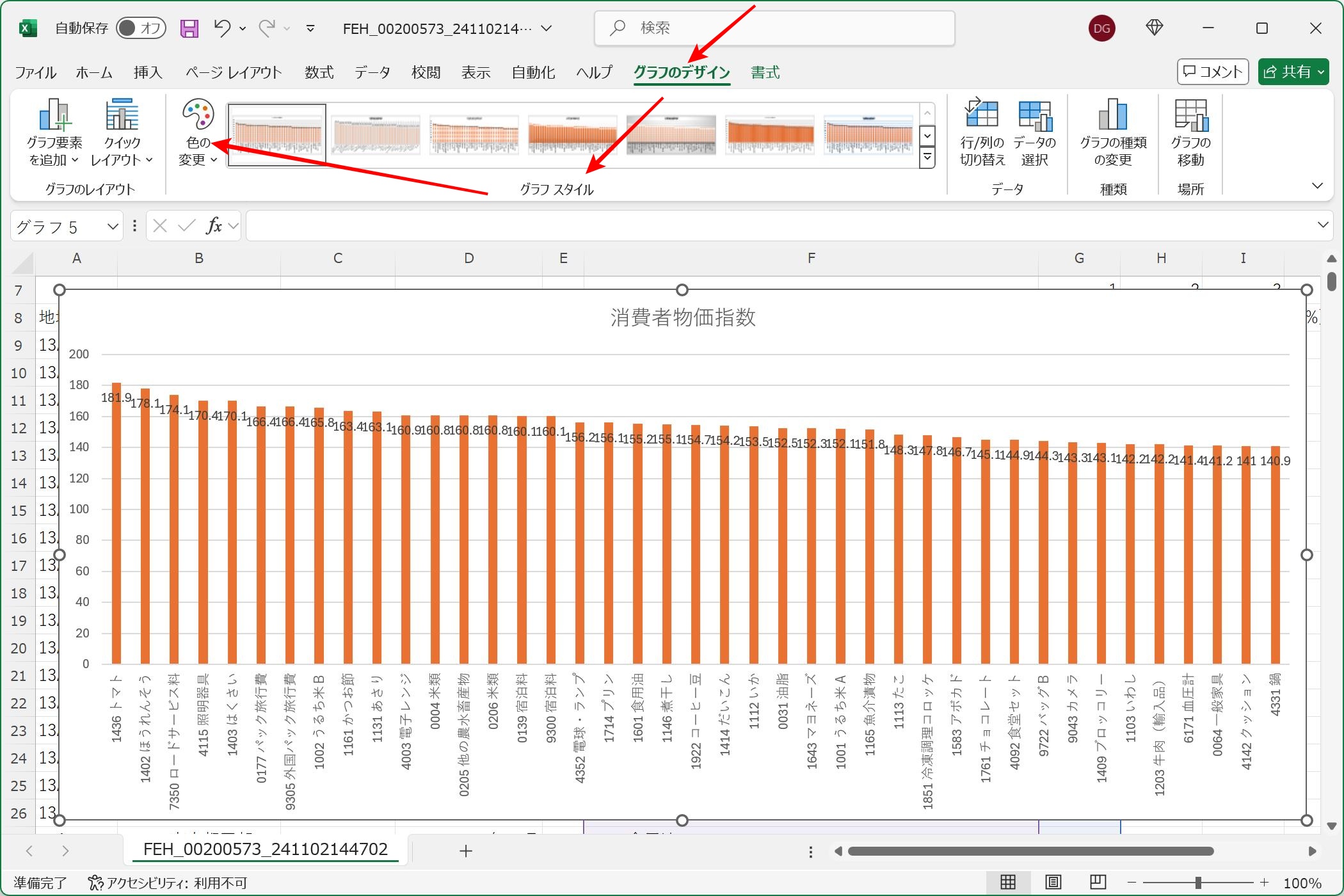Select the second chart style thumbnail
The width and height of the screenshot is (1344, 896).
point(376,135)
